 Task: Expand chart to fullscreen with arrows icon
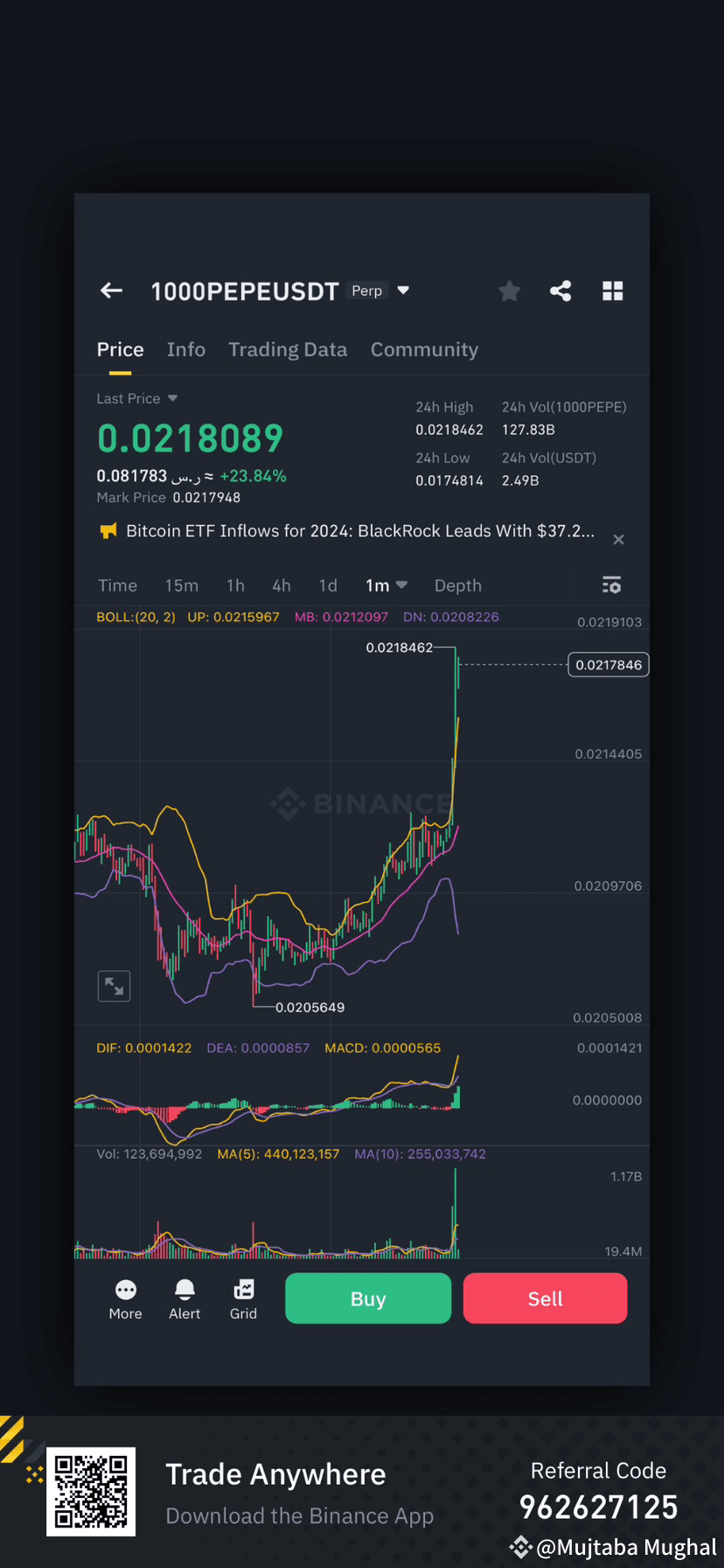pos(114,986)
